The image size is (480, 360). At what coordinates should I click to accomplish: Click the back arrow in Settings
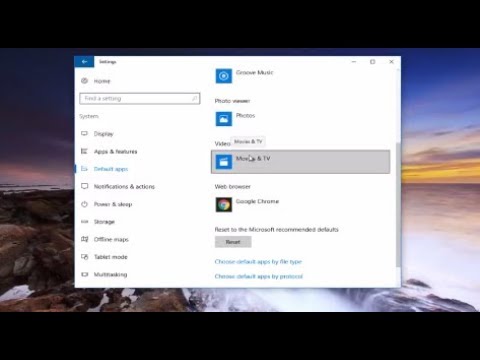point(84,62)
